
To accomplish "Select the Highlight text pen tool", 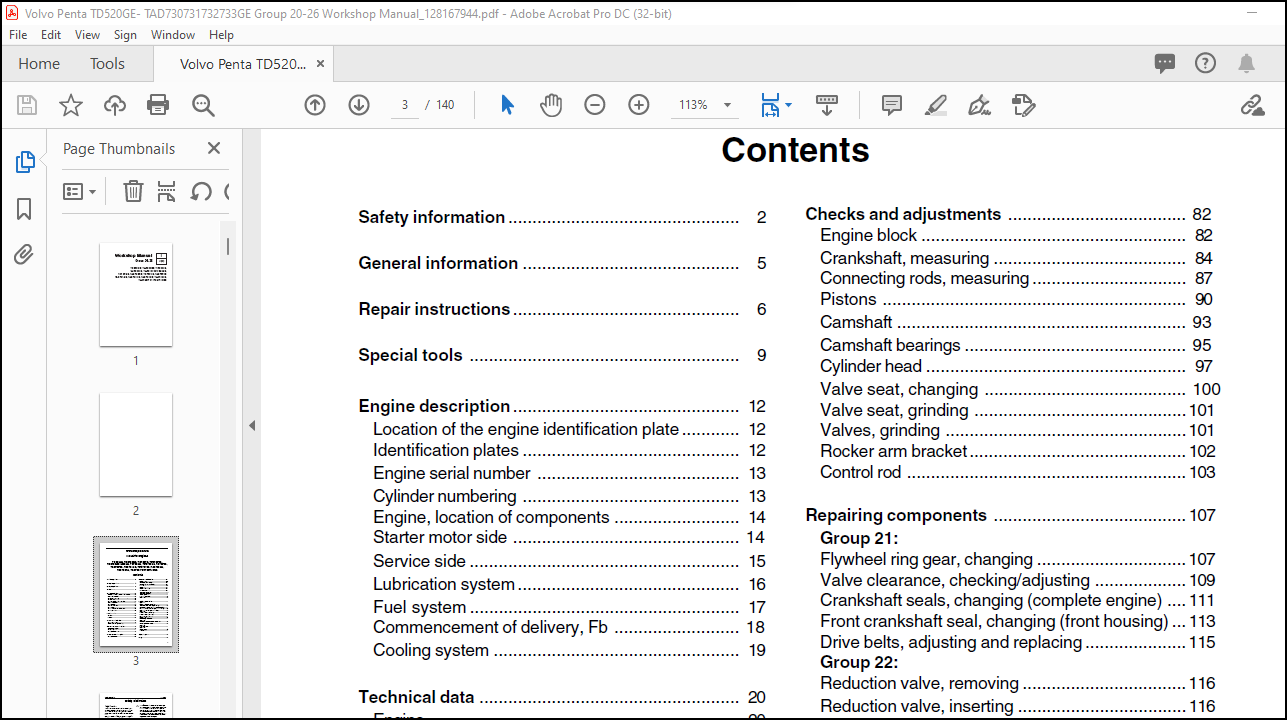I will pyautogui.click(x=936, y=105).
